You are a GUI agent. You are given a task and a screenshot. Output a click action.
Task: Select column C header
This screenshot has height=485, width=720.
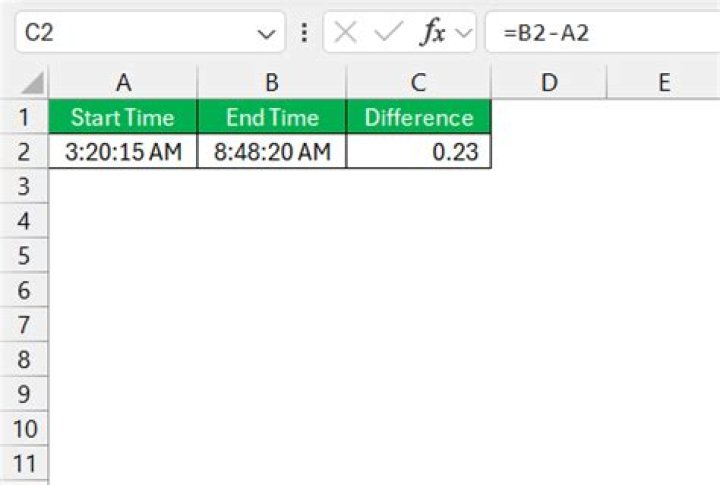(418, 83)
